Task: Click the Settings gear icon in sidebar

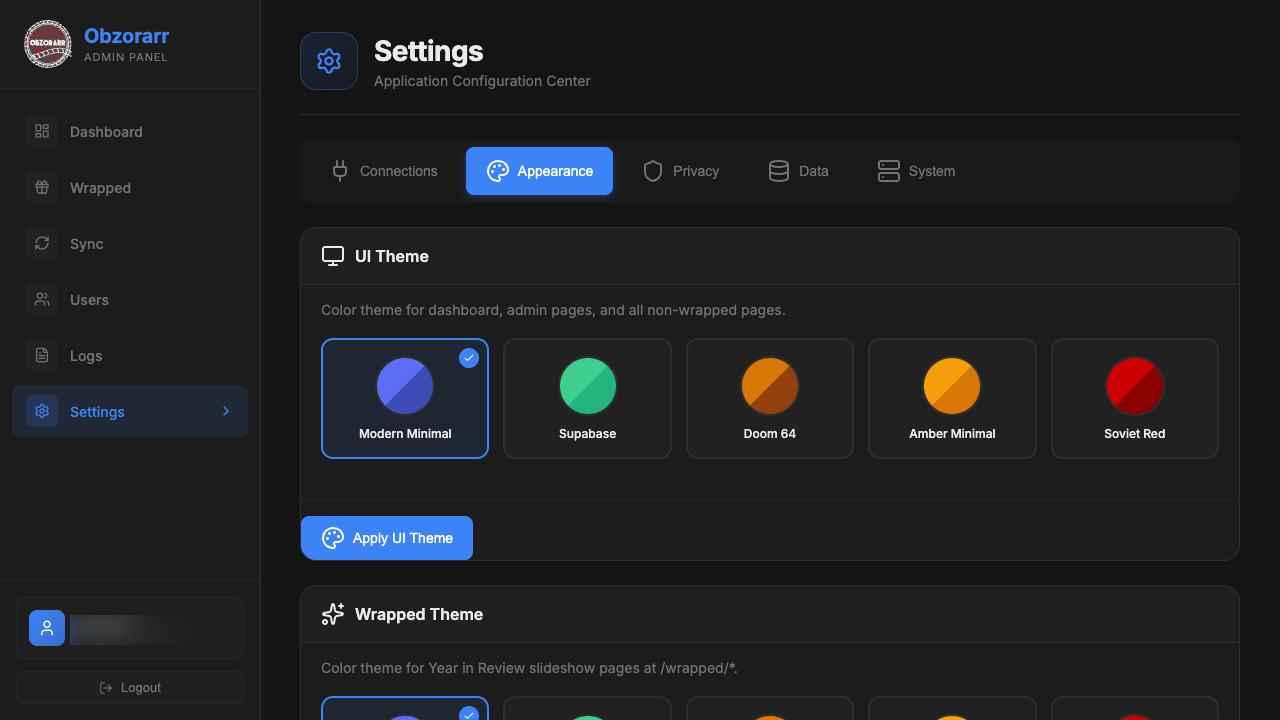Action: click(x=42, y=411)
